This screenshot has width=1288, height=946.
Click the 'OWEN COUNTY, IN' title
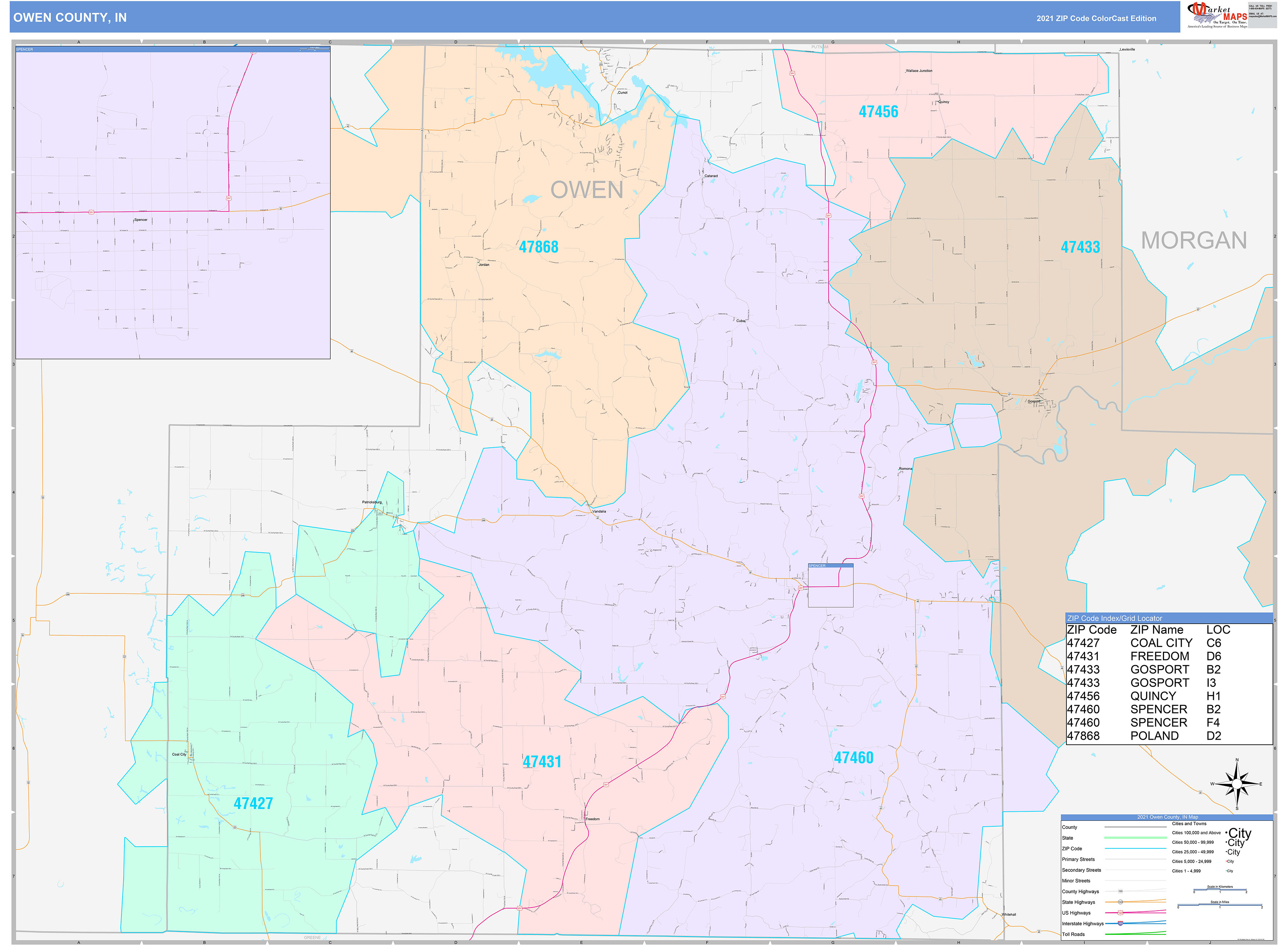[70, 18]
